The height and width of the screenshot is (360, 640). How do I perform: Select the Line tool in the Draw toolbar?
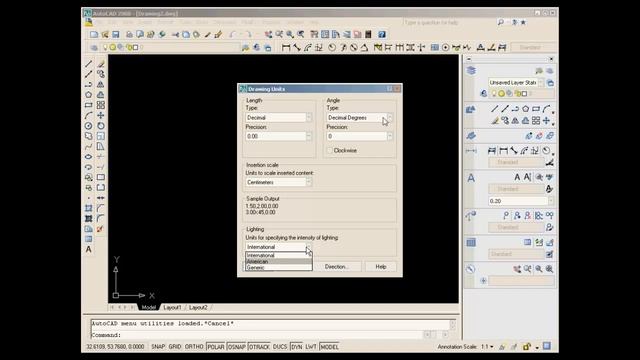click(89, 64)
